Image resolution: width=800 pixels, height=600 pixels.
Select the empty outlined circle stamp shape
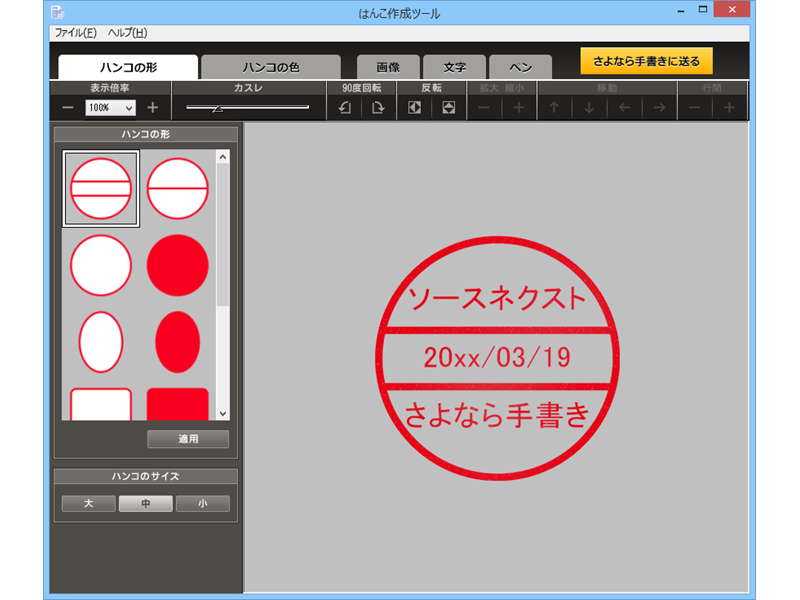pyautogui.click(x=101, y=265)
